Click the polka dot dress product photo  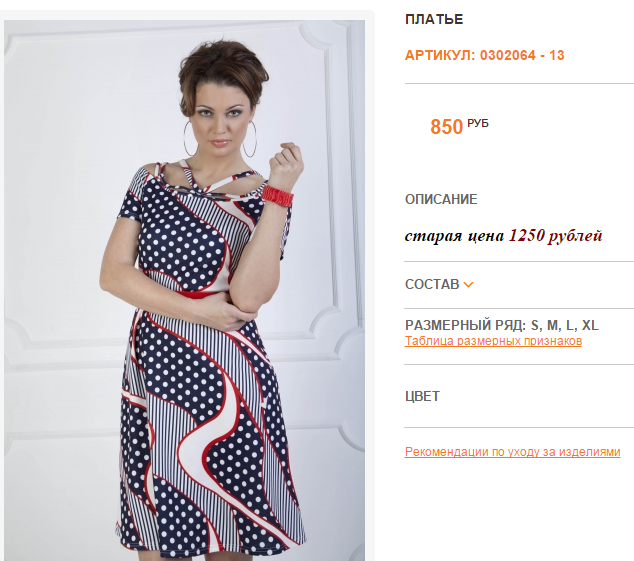(184, 290)
